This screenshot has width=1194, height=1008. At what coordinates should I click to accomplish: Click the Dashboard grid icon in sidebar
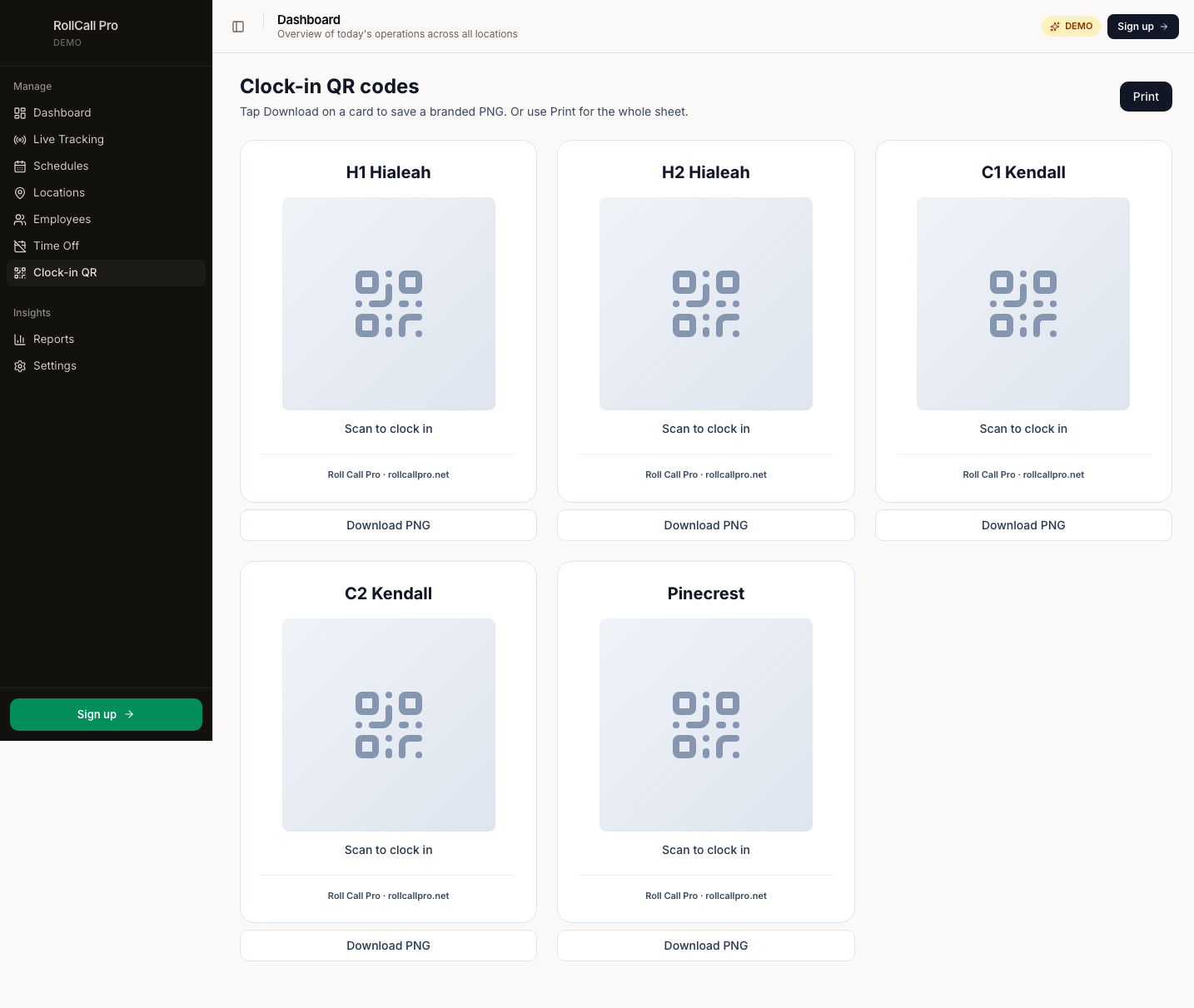point(20,113)
